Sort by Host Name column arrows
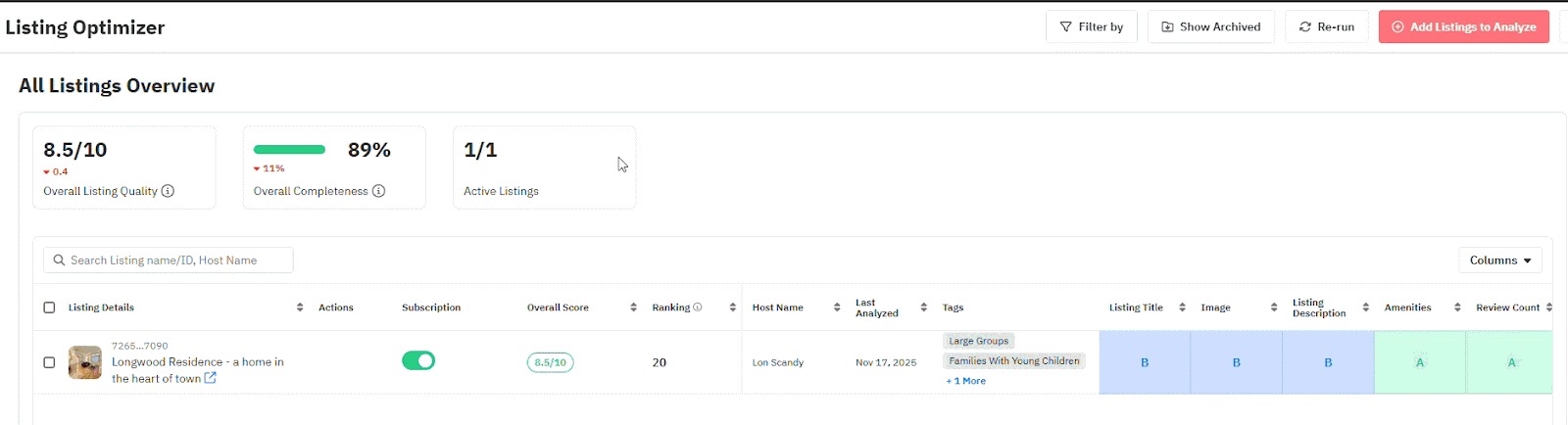 tap(837, 307)
